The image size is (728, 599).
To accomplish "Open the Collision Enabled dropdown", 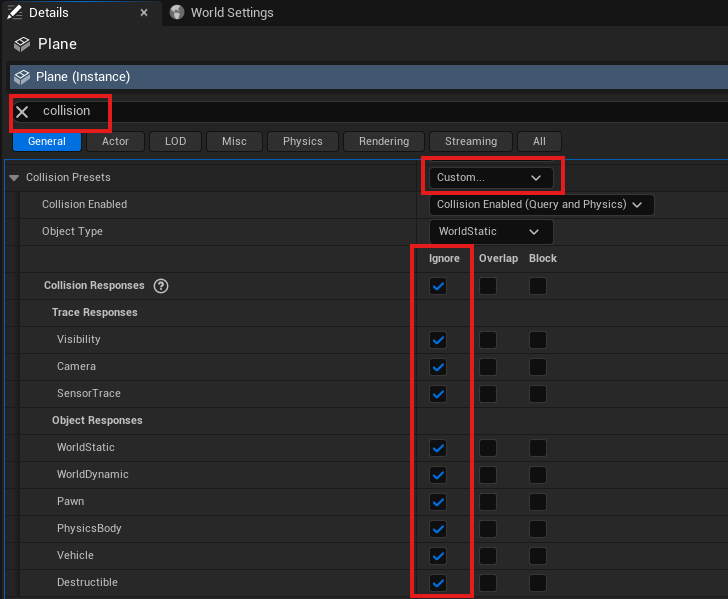I will click(x=541, y=204).
